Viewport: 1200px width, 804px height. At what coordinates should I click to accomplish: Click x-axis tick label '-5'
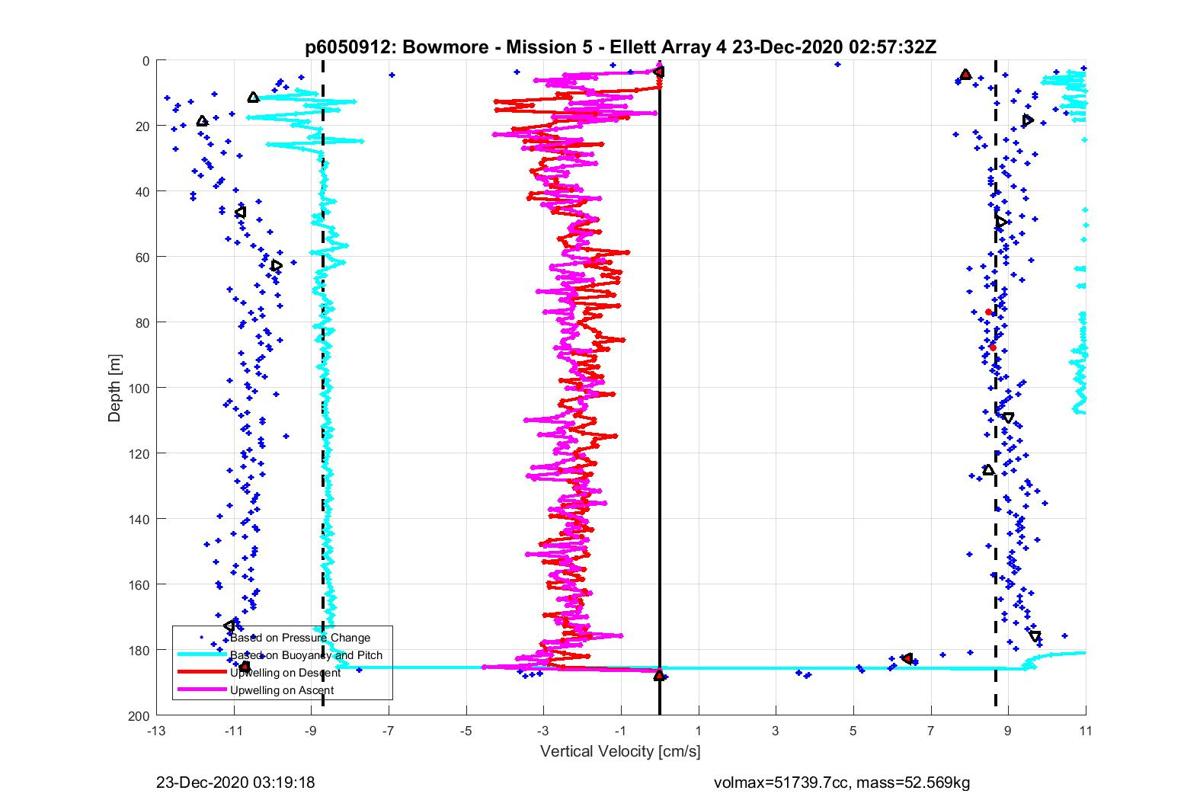coord(466,732)
